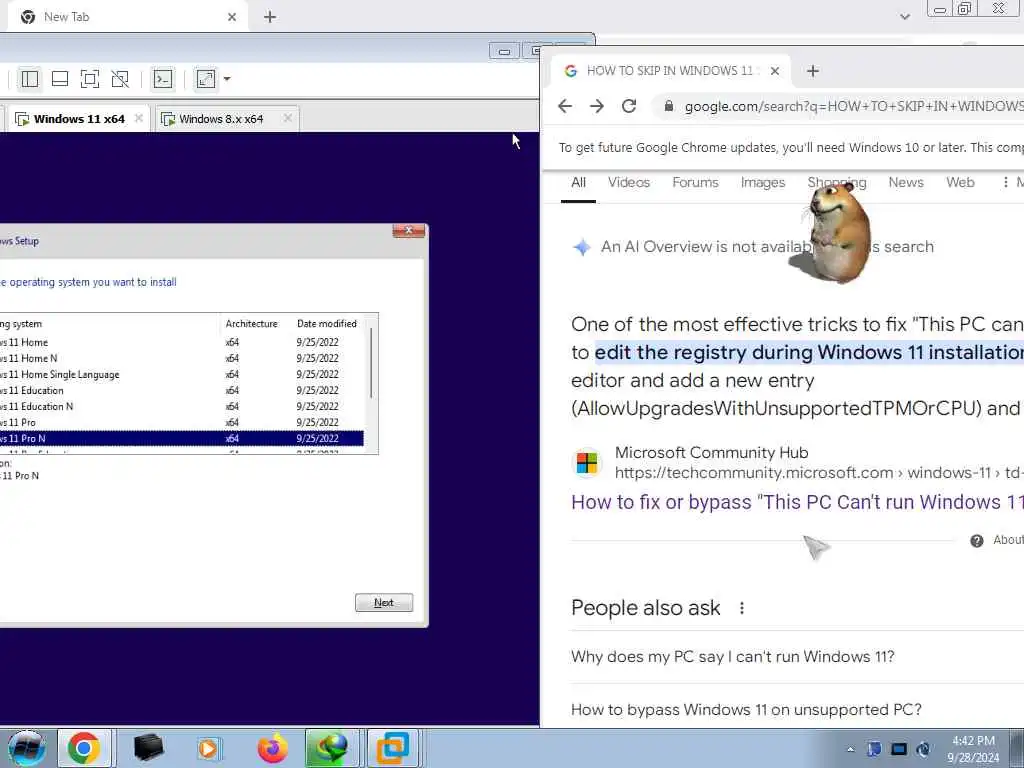
Task: Select Windows 11 Education N row
Action: (182, 406)
